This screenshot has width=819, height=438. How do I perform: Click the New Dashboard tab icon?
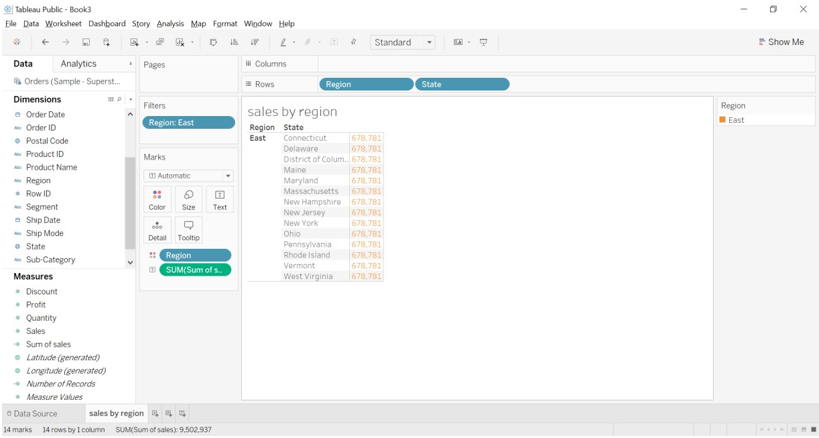point(168,413)
